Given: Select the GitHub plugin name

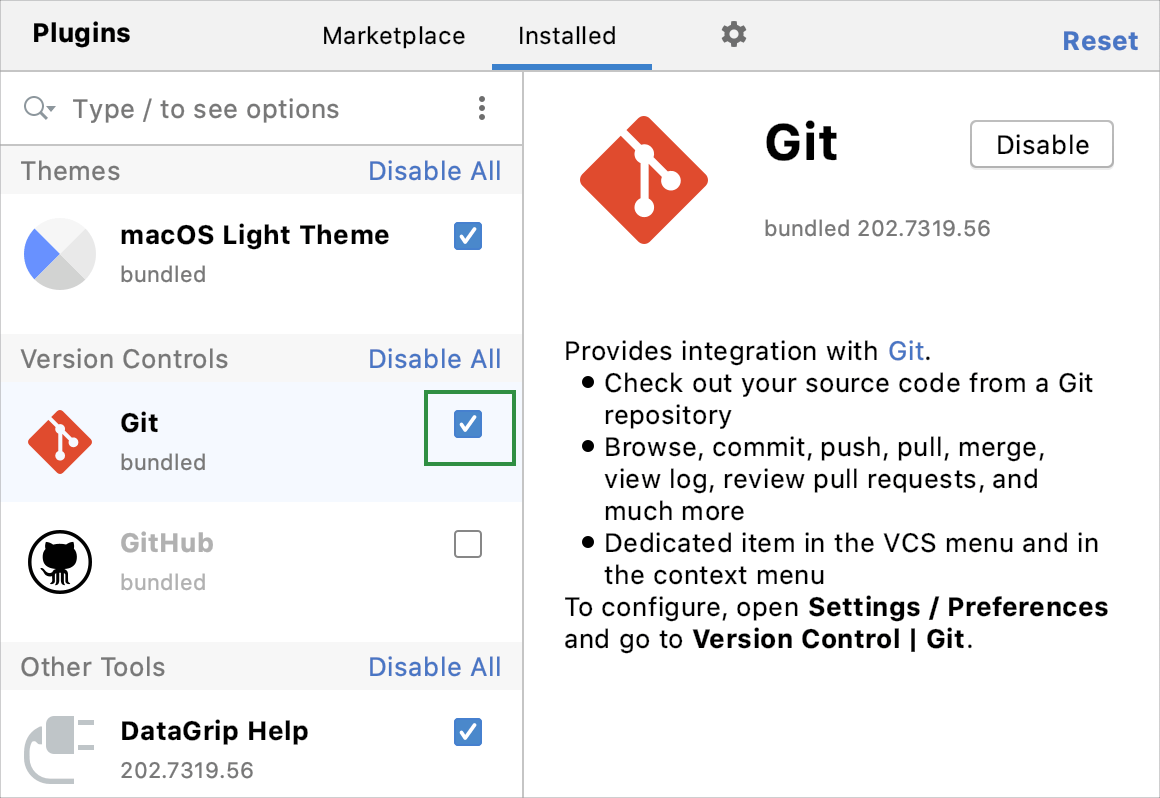Looking at the screenshot, I should coord(166,543).
